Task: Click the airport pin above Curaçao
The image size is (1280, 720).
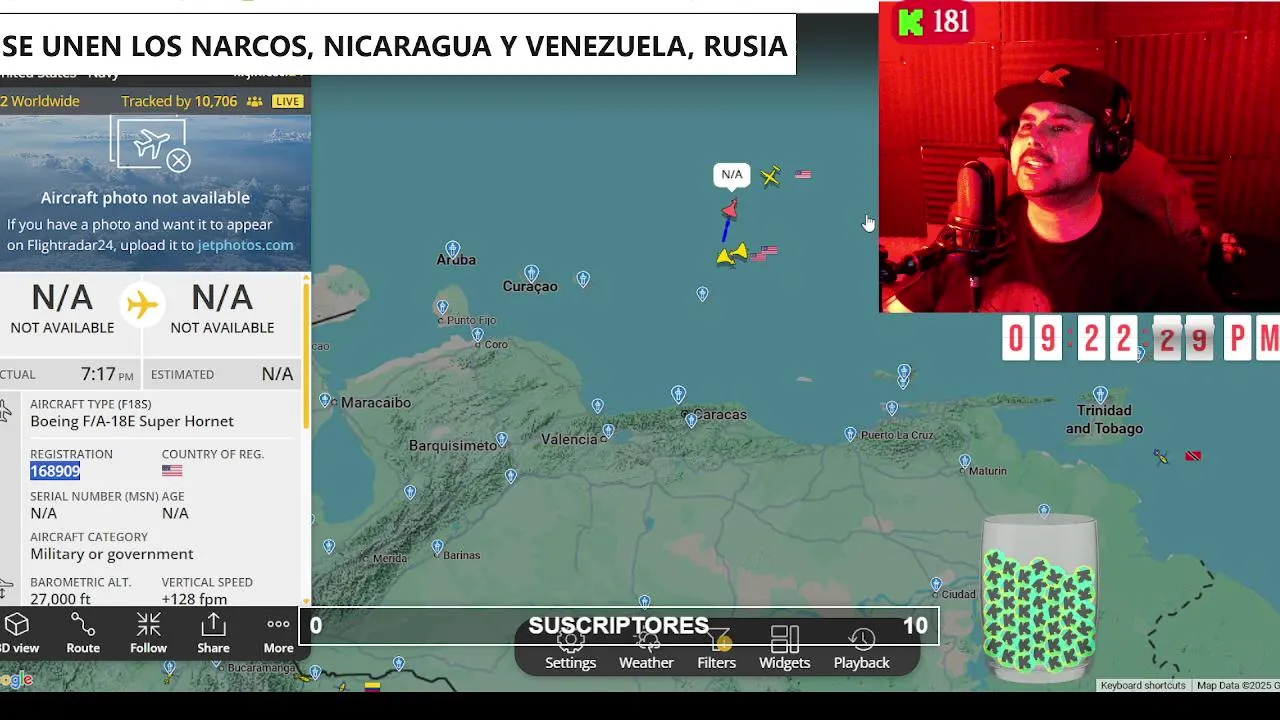Action: 531,273
